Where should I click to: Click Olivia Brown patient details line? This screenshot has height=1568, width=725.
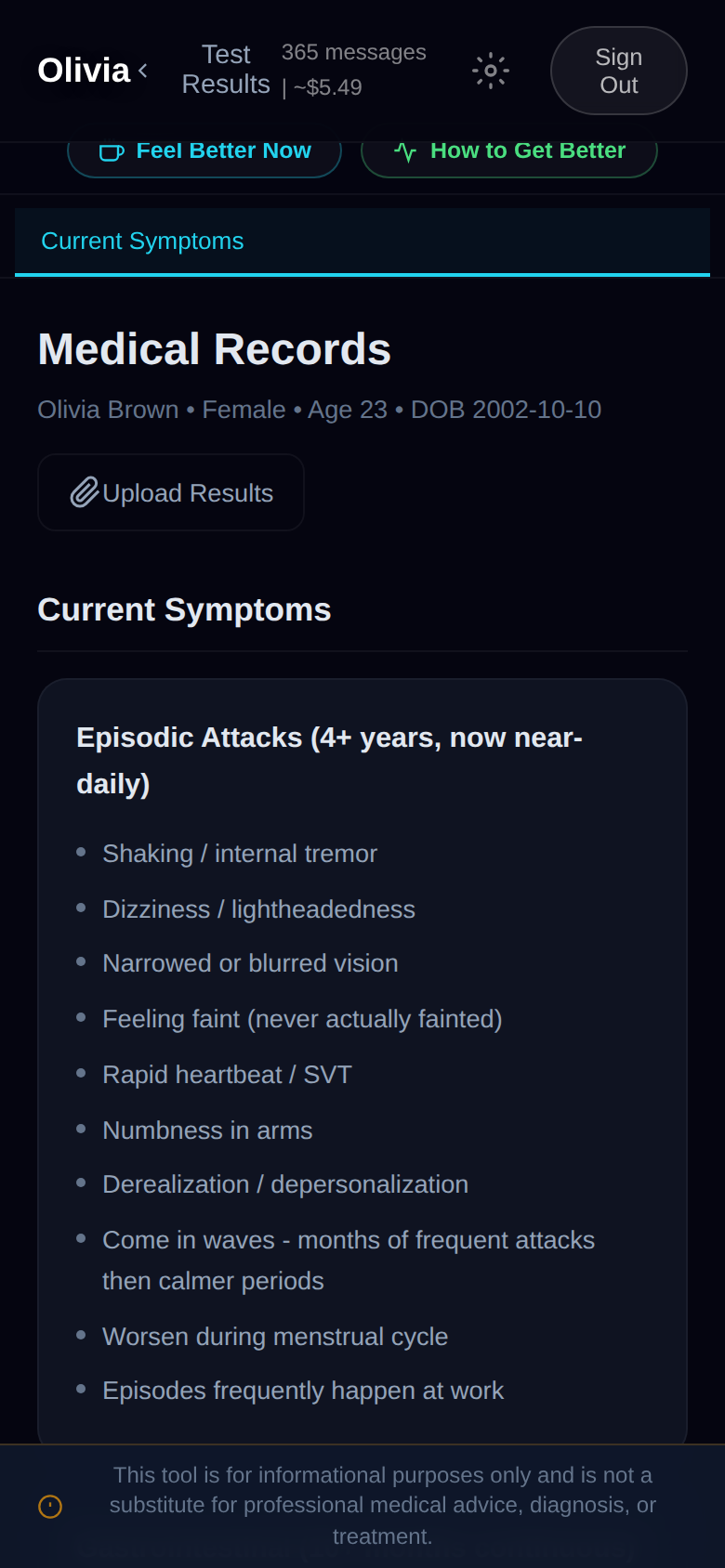pyautogui.click(x=319, y=410)
